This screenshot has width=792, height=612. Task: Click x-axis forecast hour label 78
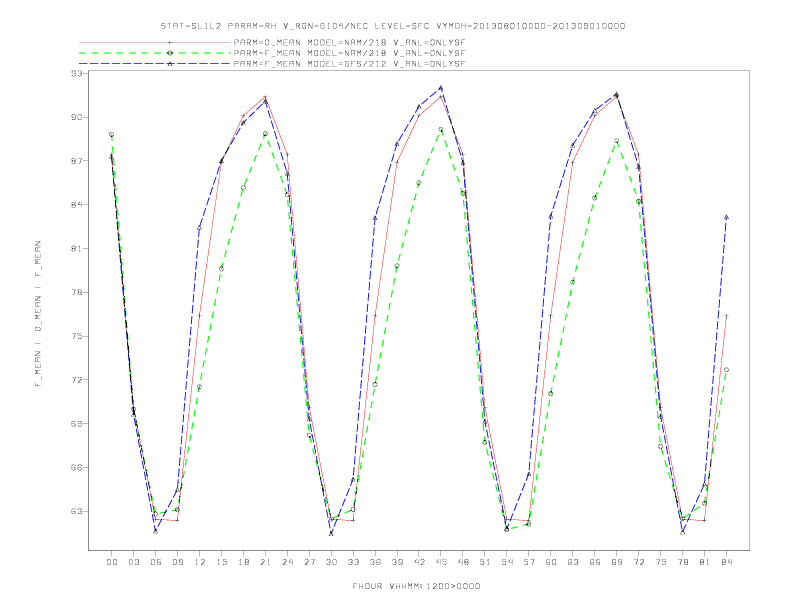(x=683, y=562)
